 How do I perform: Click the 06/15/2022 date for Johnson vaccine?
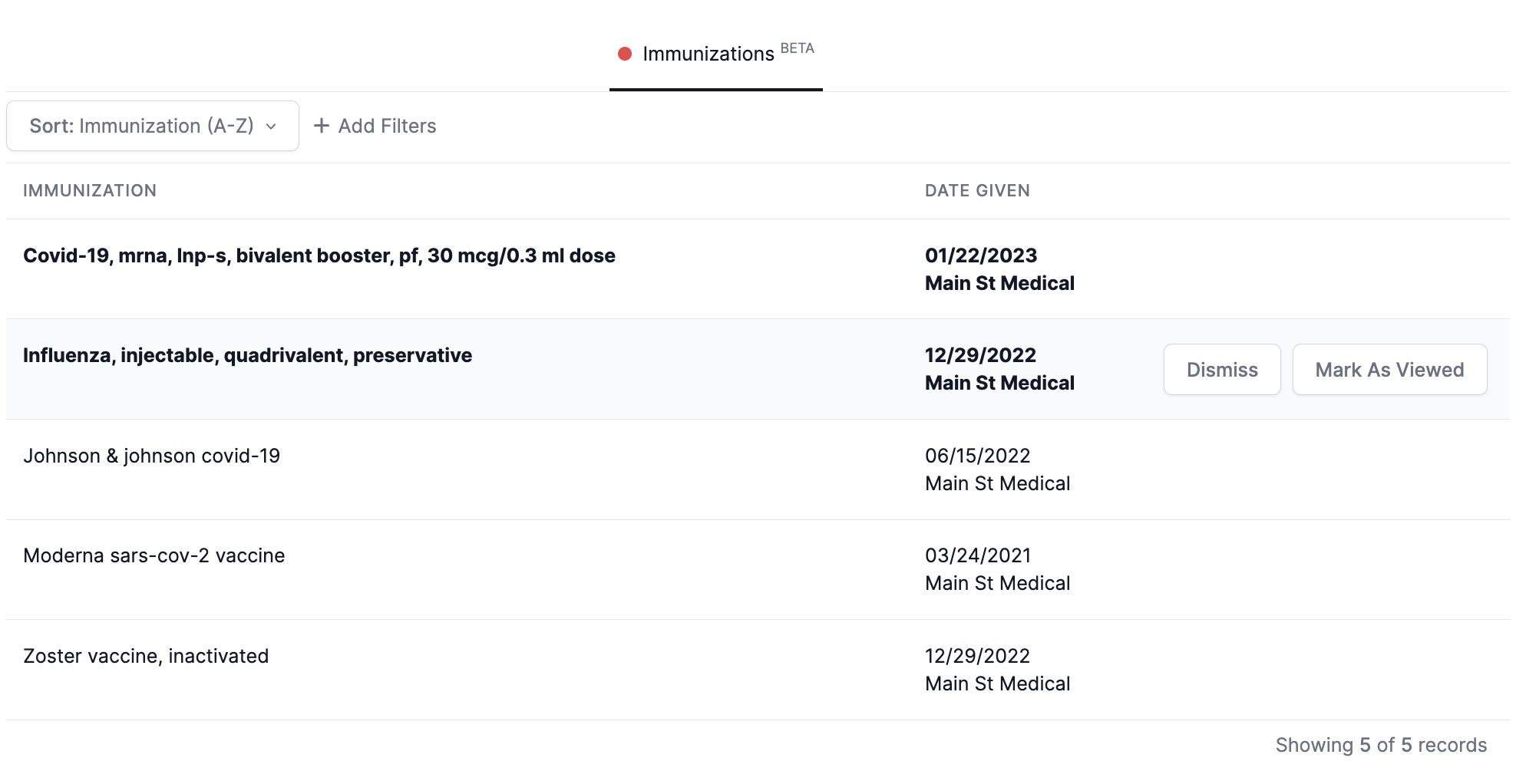(977, 456)
